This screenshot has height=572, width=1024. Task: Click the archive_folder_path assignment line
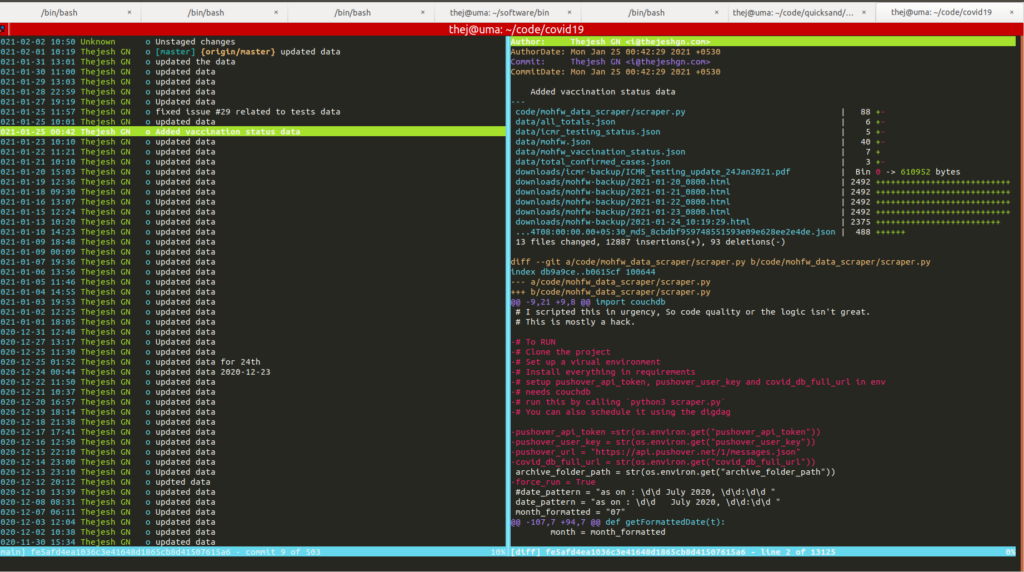(675, 472)
